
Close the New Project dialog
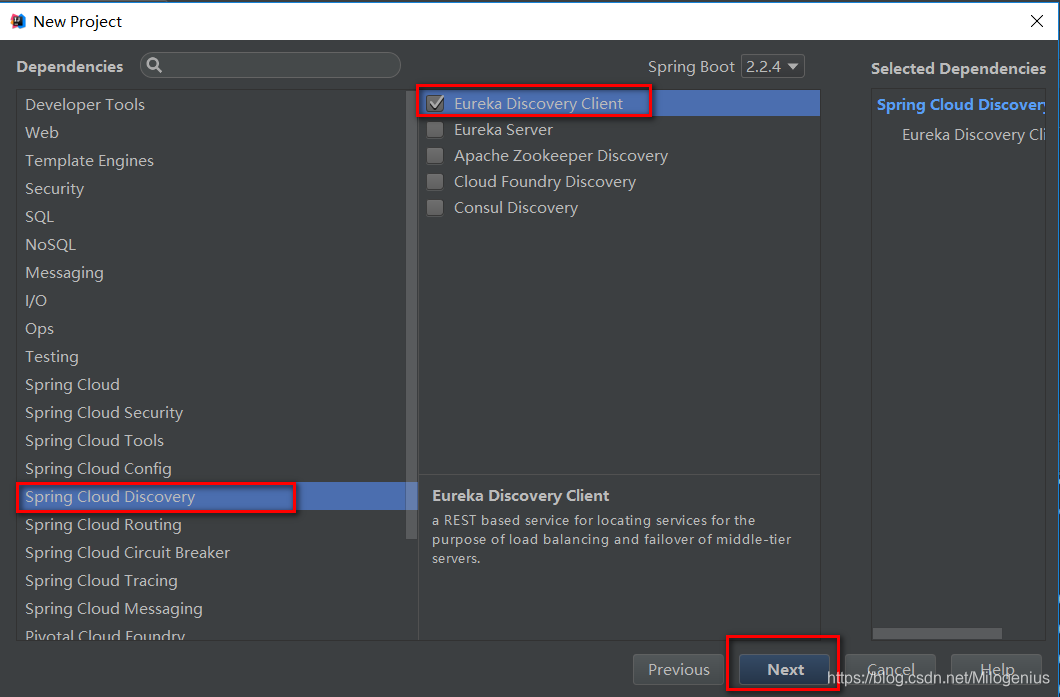[1036, 21]
